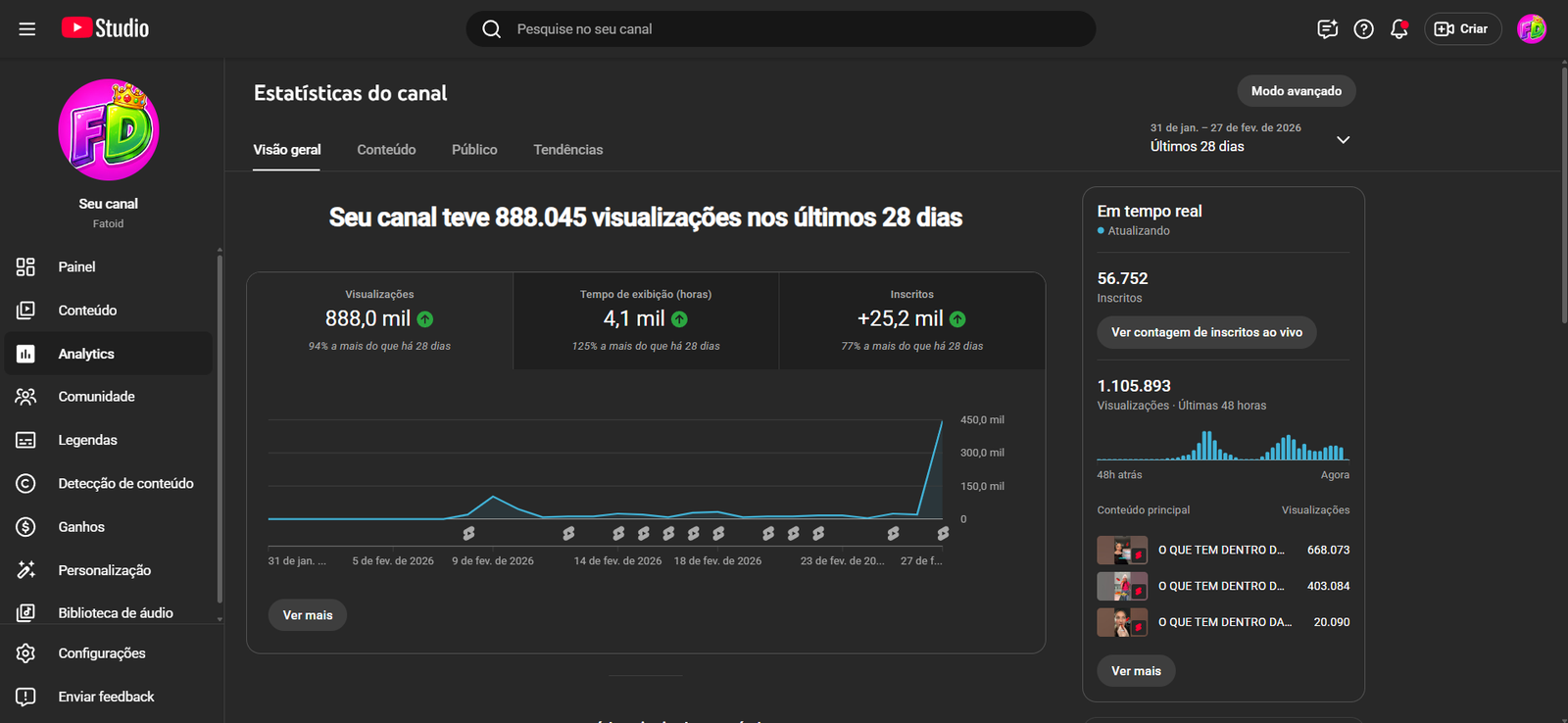
Task: Click Ver contagem de inscritos ao vivo
Action: coord(1206,332)
